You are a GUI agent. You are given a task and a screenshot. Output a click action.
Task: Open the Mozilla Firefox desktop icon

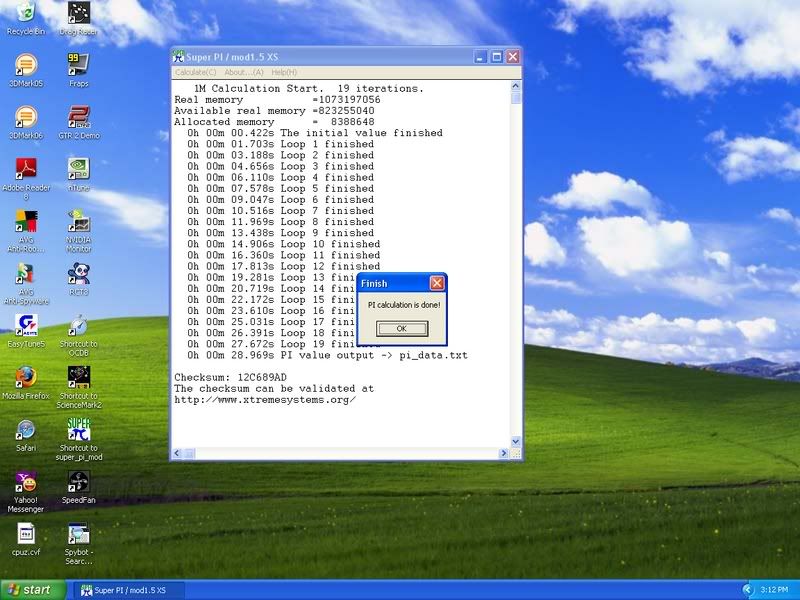[26, 383]
